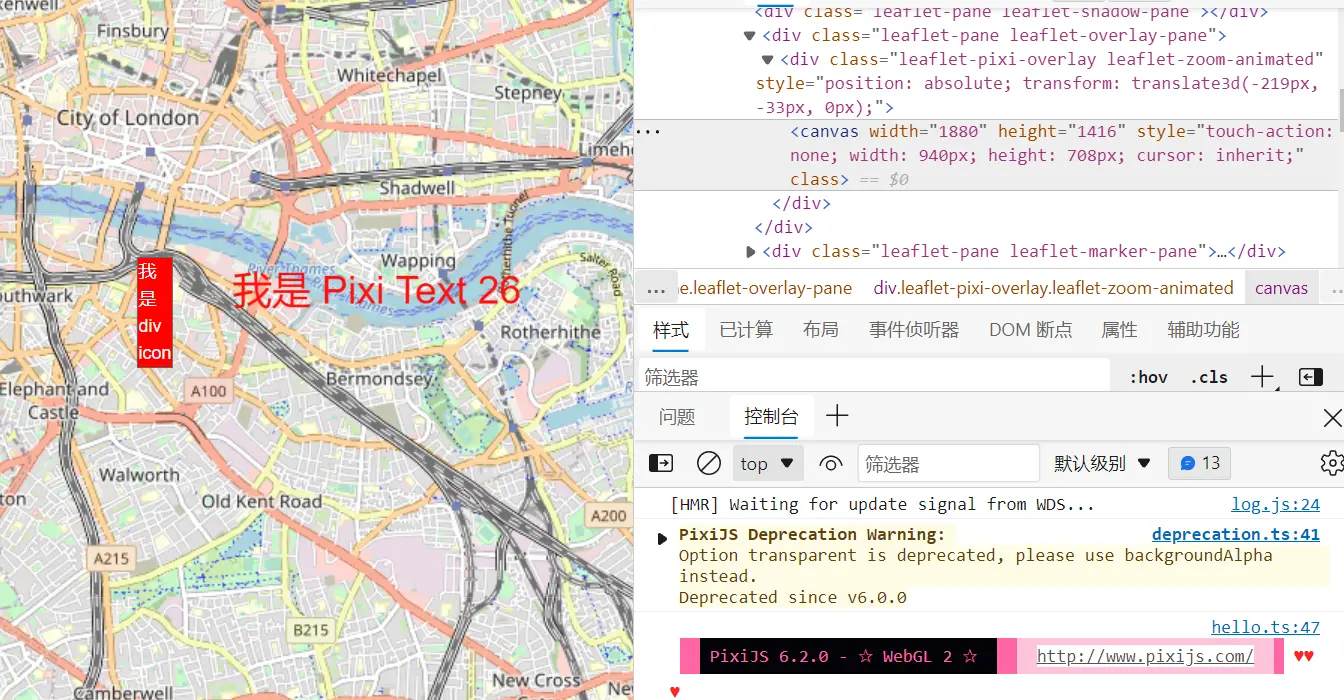Expand leaflet-marker-pane div node
This screenshot has height=700, width=1344.
tap(751, 252)
